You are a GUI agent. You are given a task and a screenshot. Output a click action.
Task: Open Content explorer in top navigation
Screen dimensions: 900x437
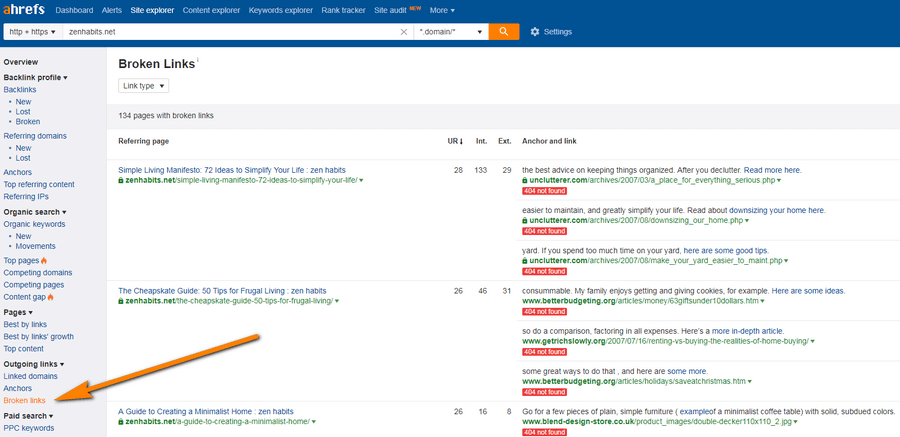211,10
